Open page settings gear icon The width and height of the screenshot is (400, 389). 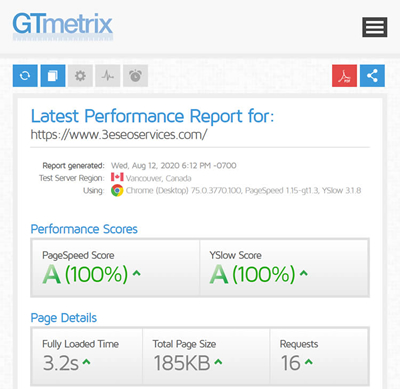(80, 76)
